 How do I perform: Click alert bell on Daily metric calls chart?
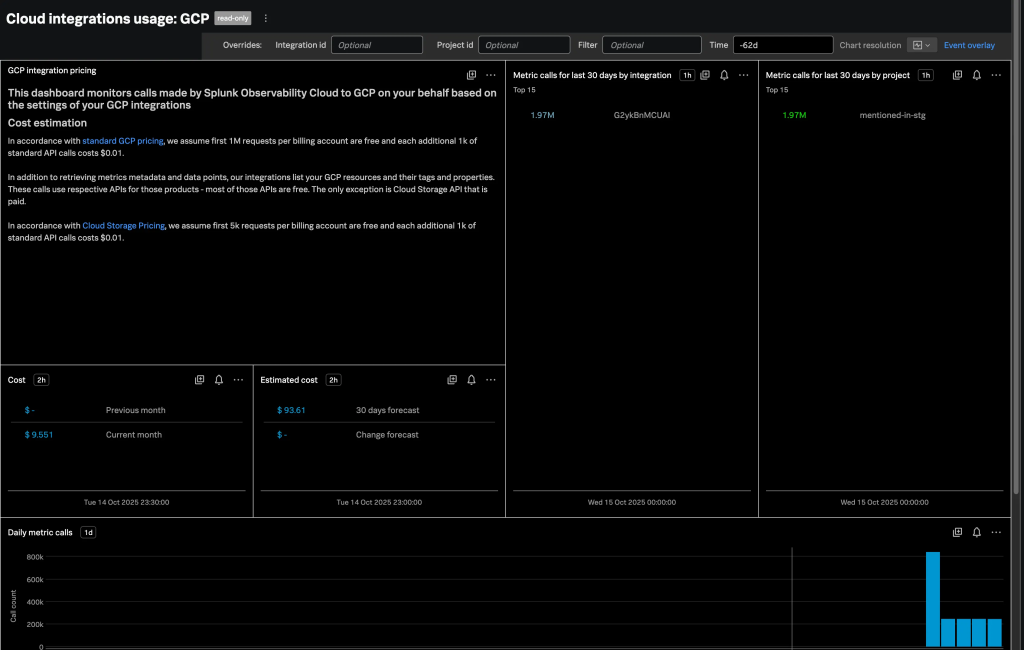pyautogui.click(x=976, y=532)
